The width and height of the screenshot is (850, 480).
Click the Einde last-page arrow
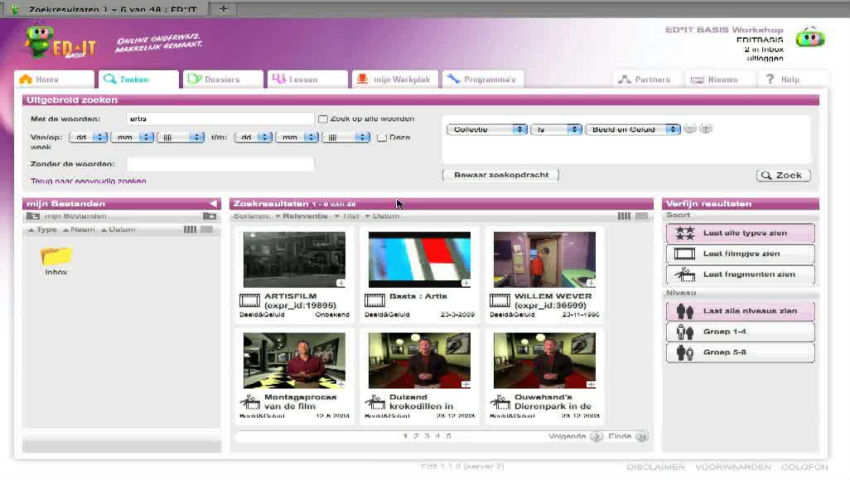point(641,437)
